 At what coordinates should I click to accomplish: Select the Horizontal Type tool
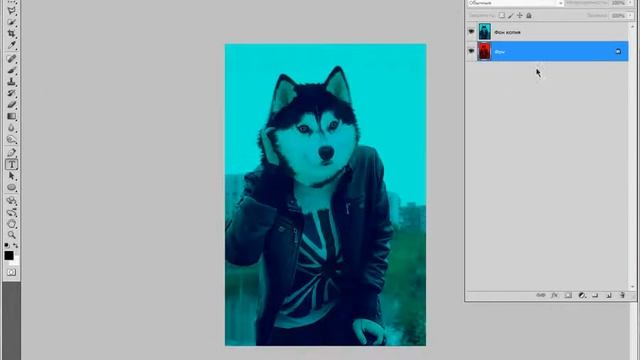pyautogui.click(x=11, y=164)
